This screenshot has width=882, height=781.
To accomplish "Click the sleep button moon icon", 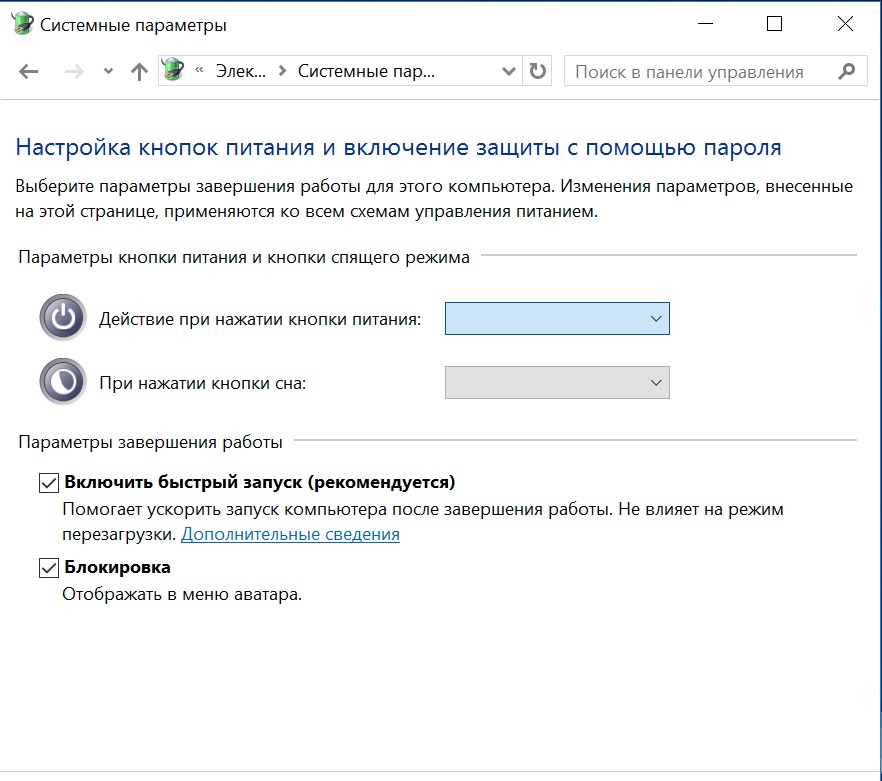I will point(63,382).
